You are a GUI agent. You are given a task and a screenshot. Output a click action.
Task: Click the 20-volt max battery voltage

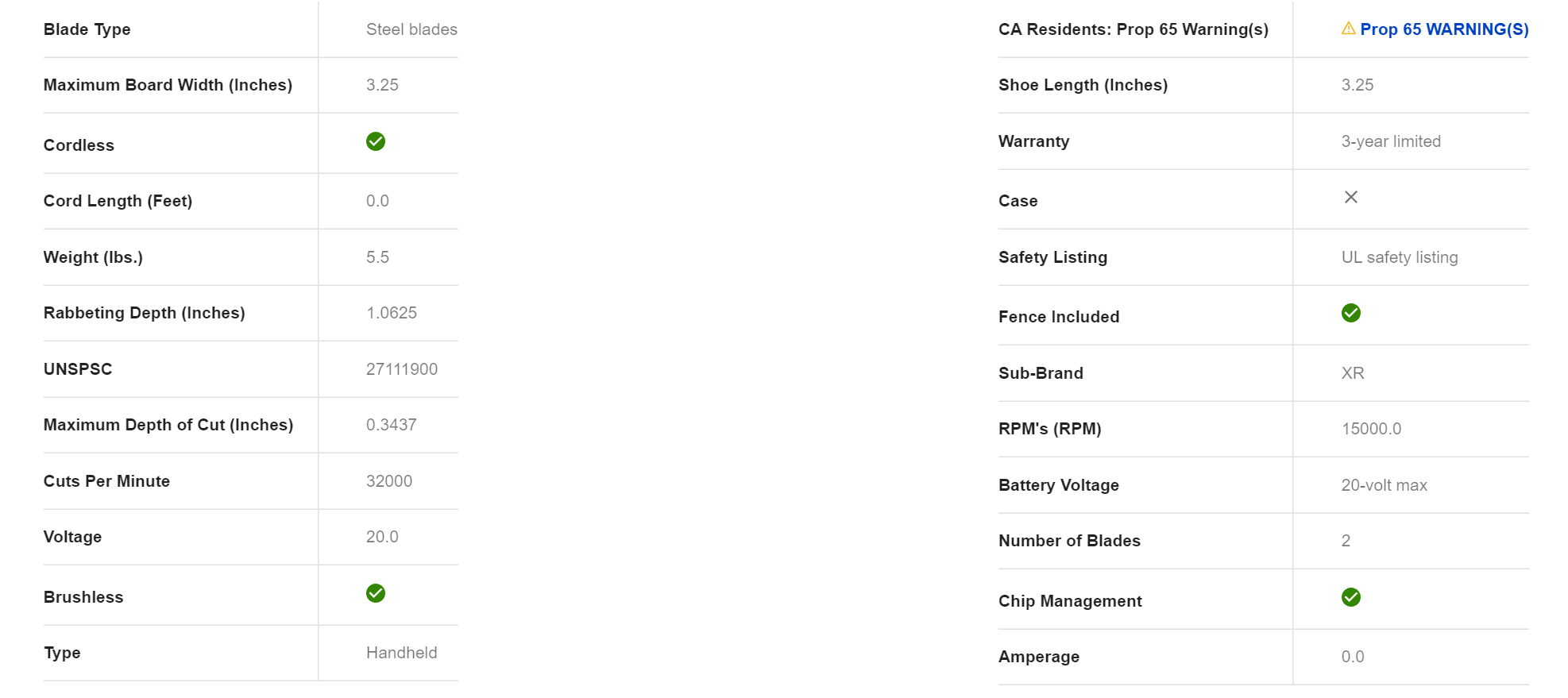click(1384, 485)
